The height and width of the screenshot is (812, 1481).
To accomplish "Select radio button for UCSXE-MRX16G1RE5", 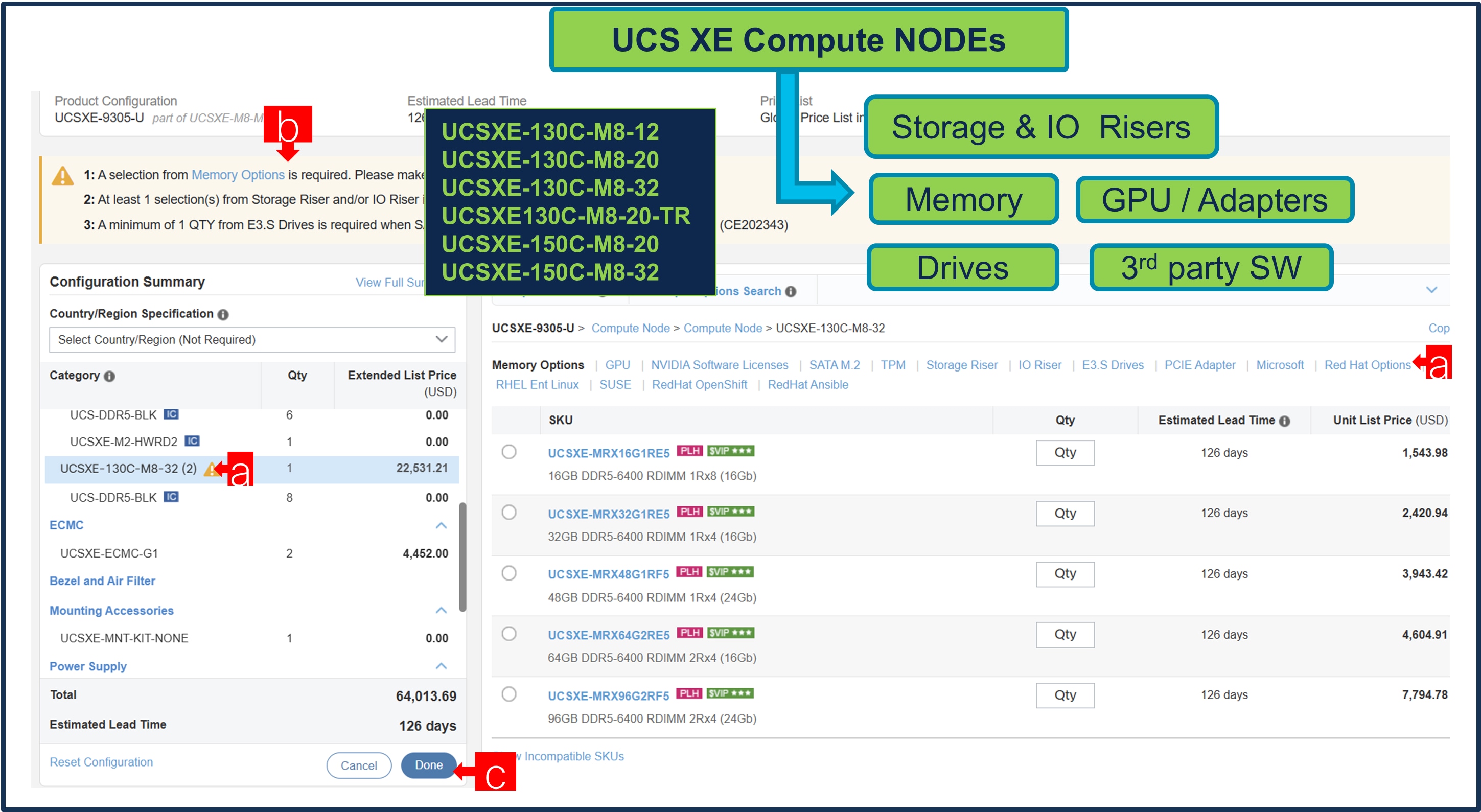I will pyautogui.click(x=509, y=452).
